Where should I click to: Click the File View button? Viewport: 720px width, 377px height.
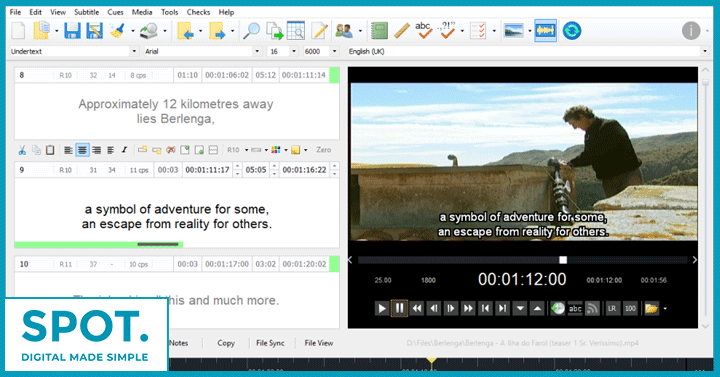tap(319, 343)
